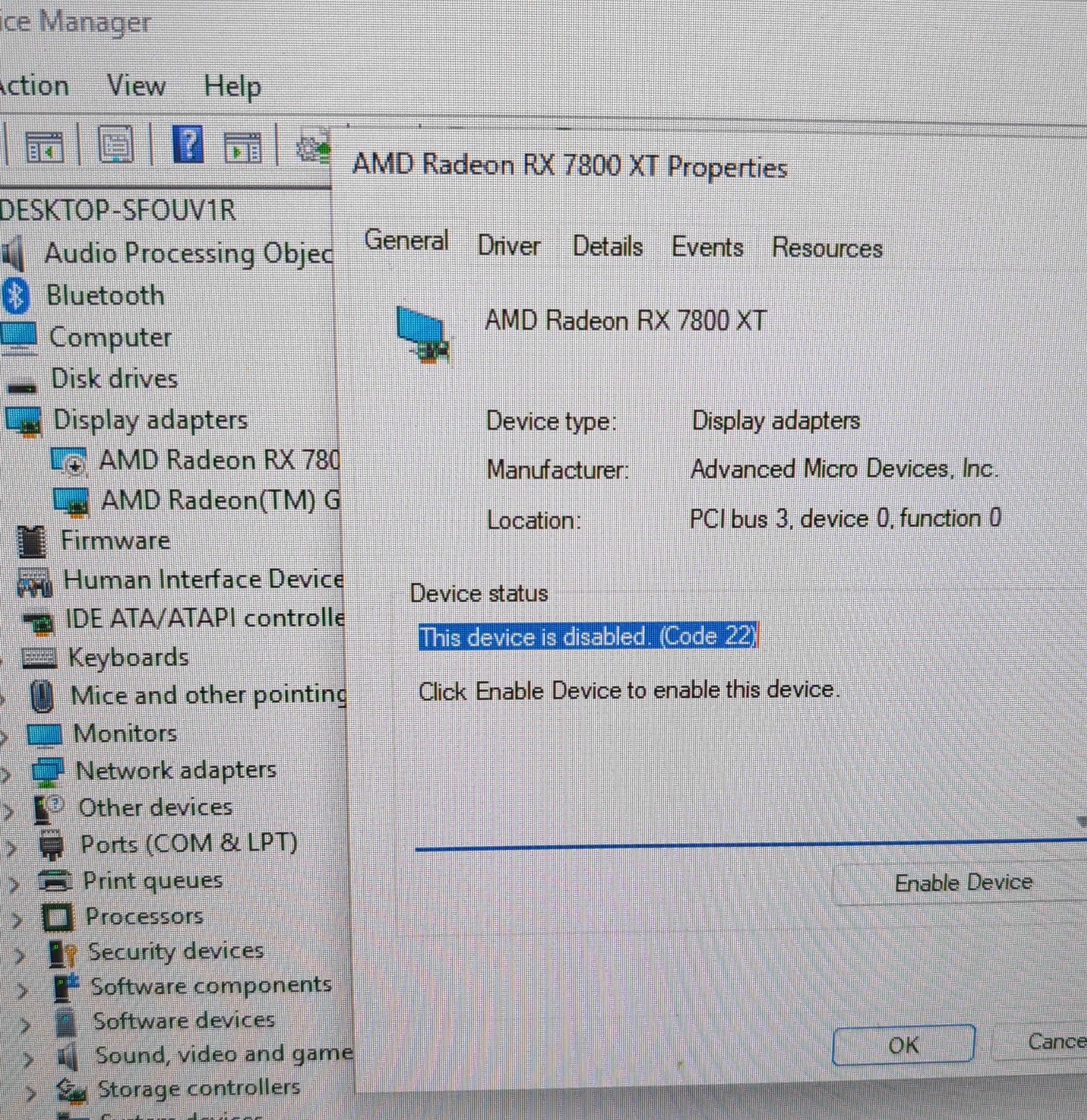Click the disabled RX 7800 device icon
This screenshot has height=1120, width=1087.
[69, 462]
